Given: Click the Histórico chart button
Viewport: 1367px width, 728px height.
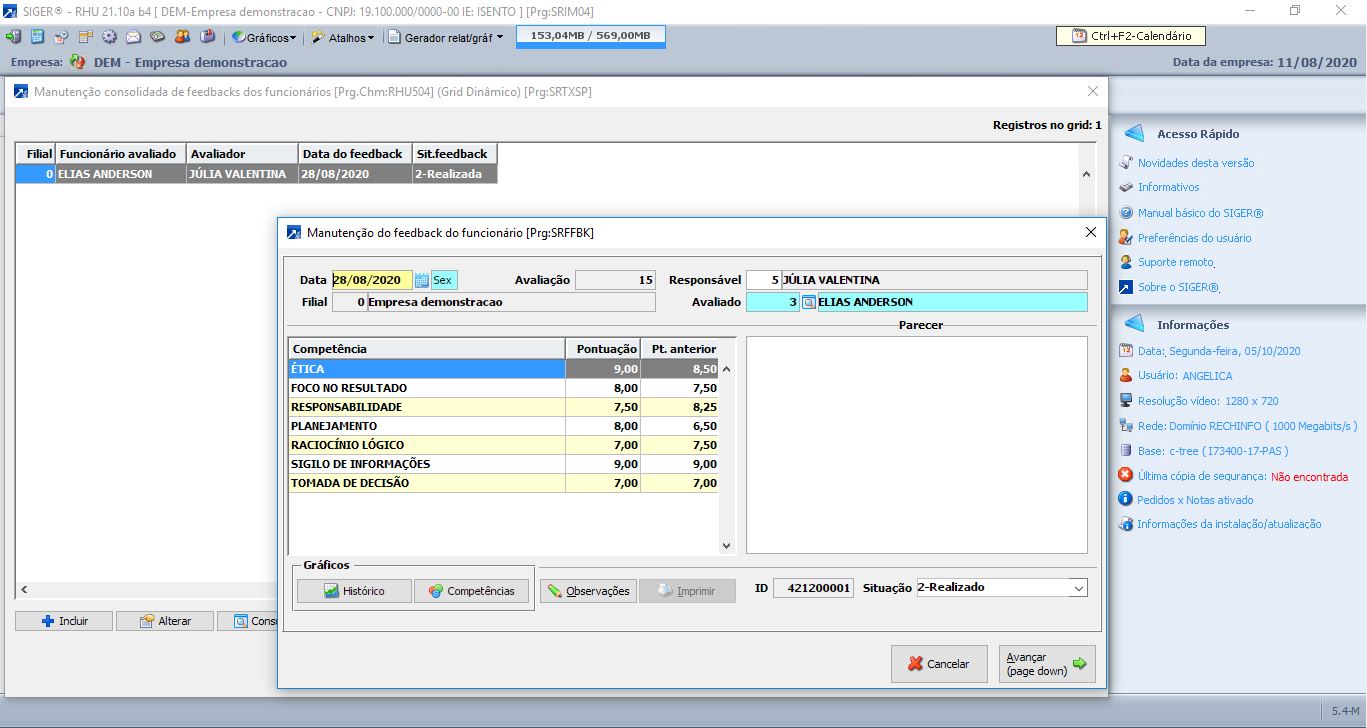Looking at the screenshot, I should pos(354,591).
